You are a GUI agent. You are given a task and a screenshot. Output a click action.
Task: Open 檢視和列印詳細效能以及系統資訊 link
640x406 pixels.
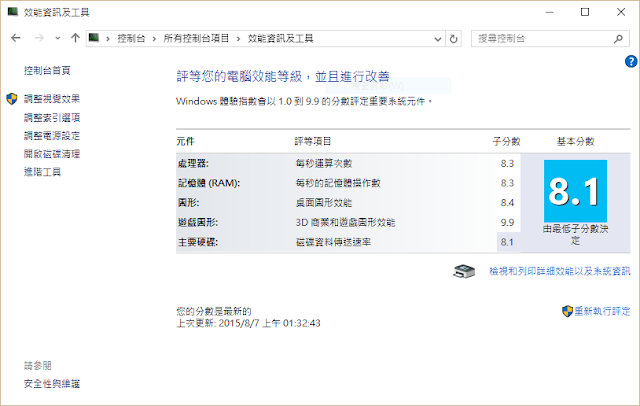click(560, 271)
